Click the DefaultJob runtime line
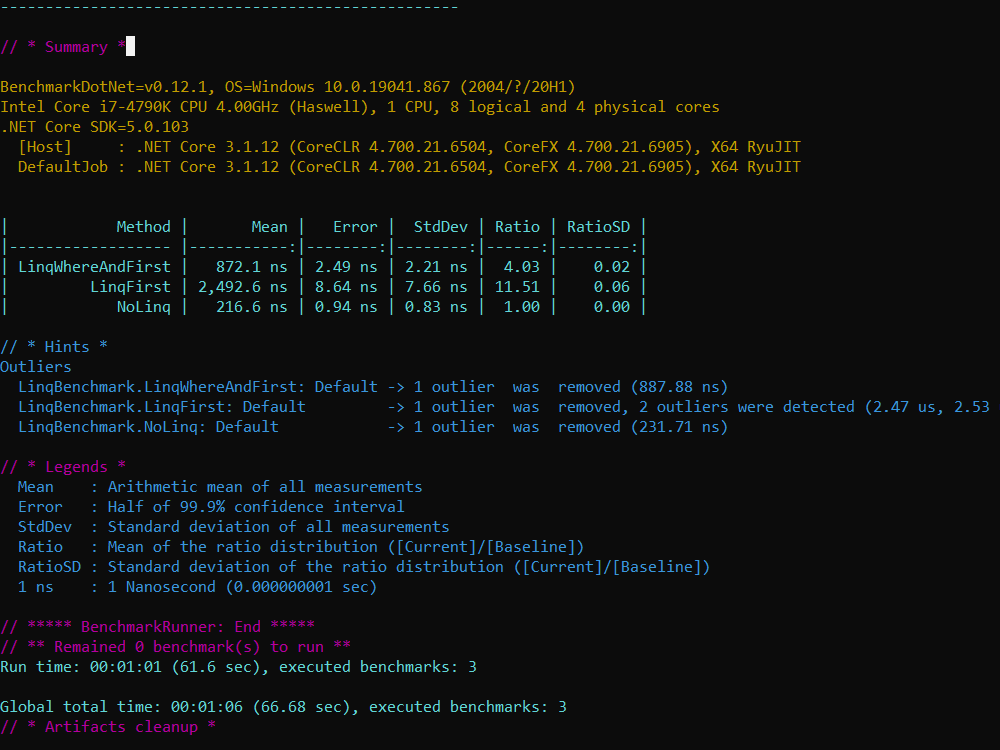 click(408, 167)
